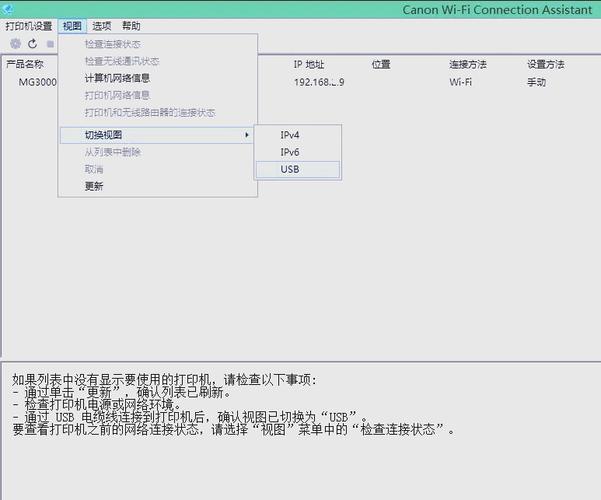Open the 打印机设置 menu
The height and width of the screenshot is (500, 601).
click(29, 26)
